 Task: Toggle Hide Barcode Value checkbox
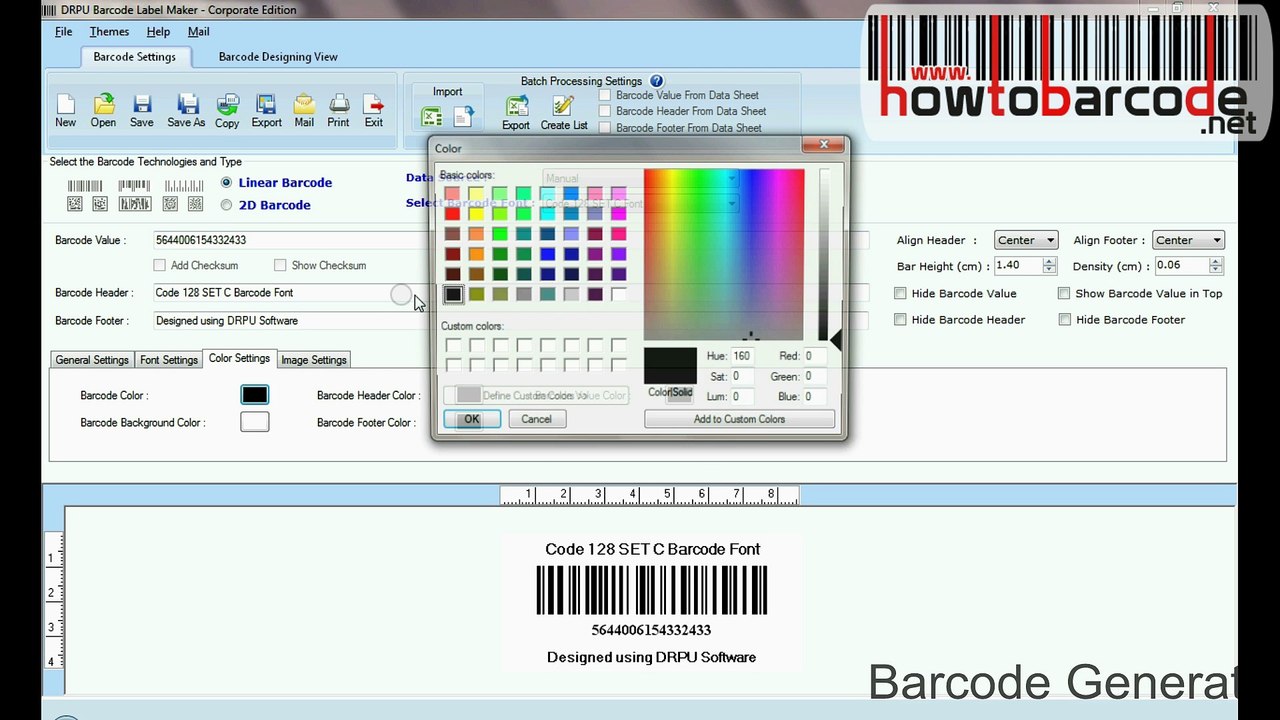coord(900,293)
